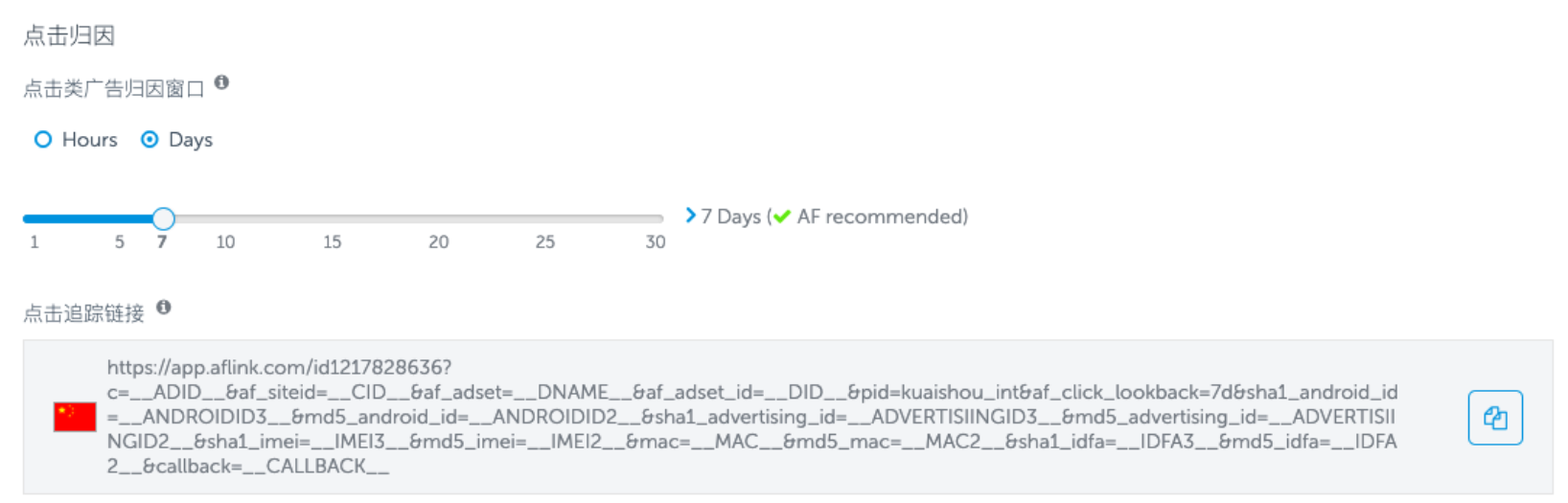The width and height of the screenshot is (1568, 503).
Task: Choose the 5 mark on the slider
Action: tap(120, 242)
